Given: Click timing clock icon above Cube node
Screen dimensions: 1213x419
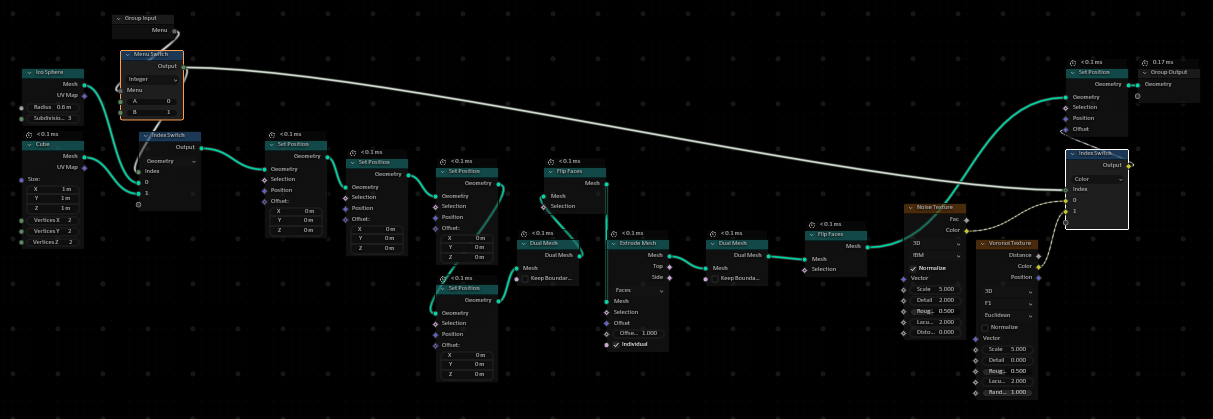Looking at the screenshot, I should [x=28, y=134].
